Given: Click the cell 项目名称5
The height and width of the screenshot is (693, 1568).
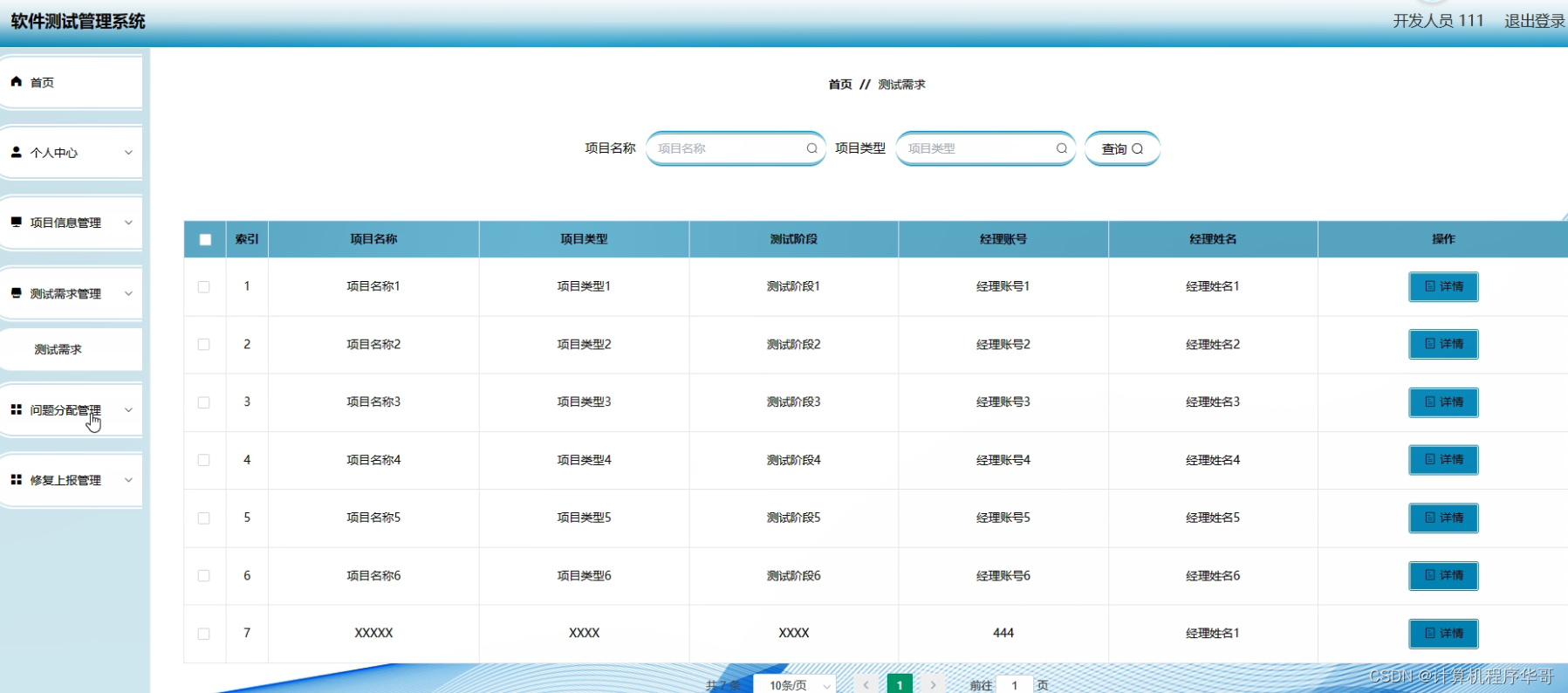Looking at the screenshot, I should coord(373,518).
